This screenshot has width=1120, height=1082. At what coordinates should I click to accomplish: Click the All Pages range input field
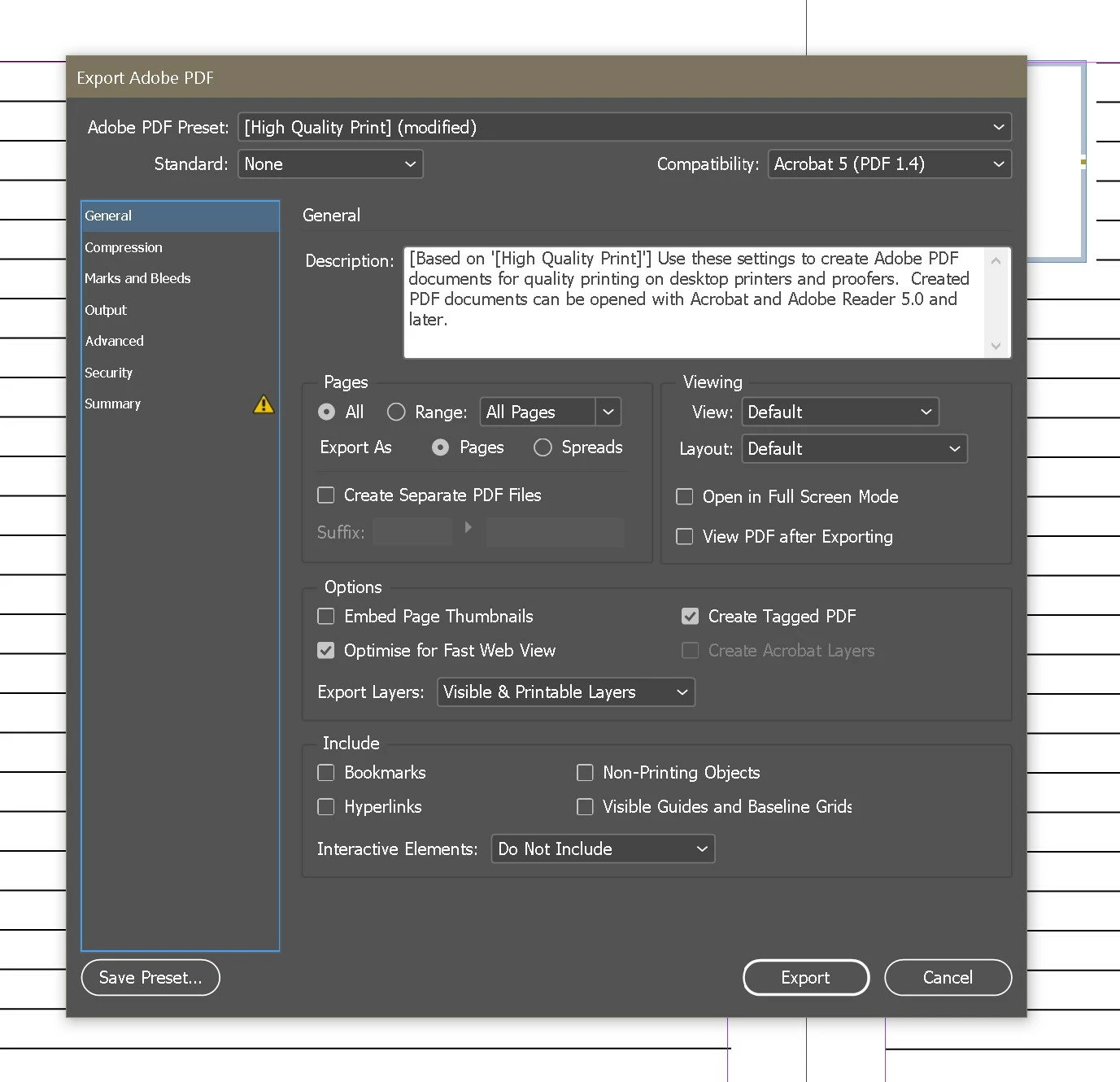(538, 412)
